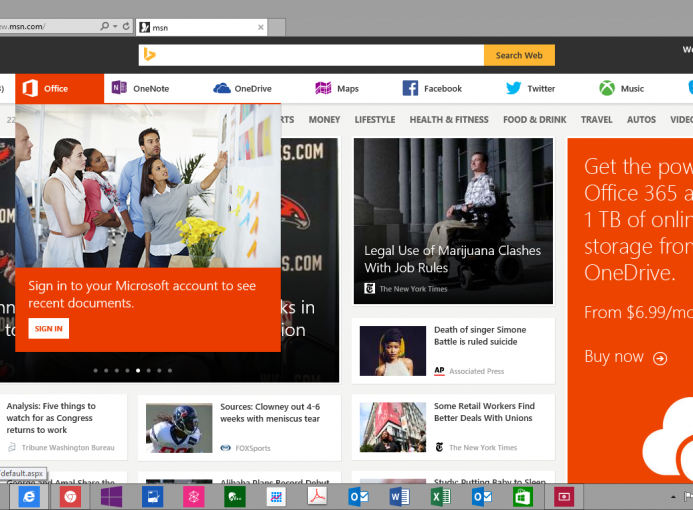The width and height of the screenshot is (693, 510).
Task: Click Buy now in the Office 365 ad
Action: click(x=614, y=356)
